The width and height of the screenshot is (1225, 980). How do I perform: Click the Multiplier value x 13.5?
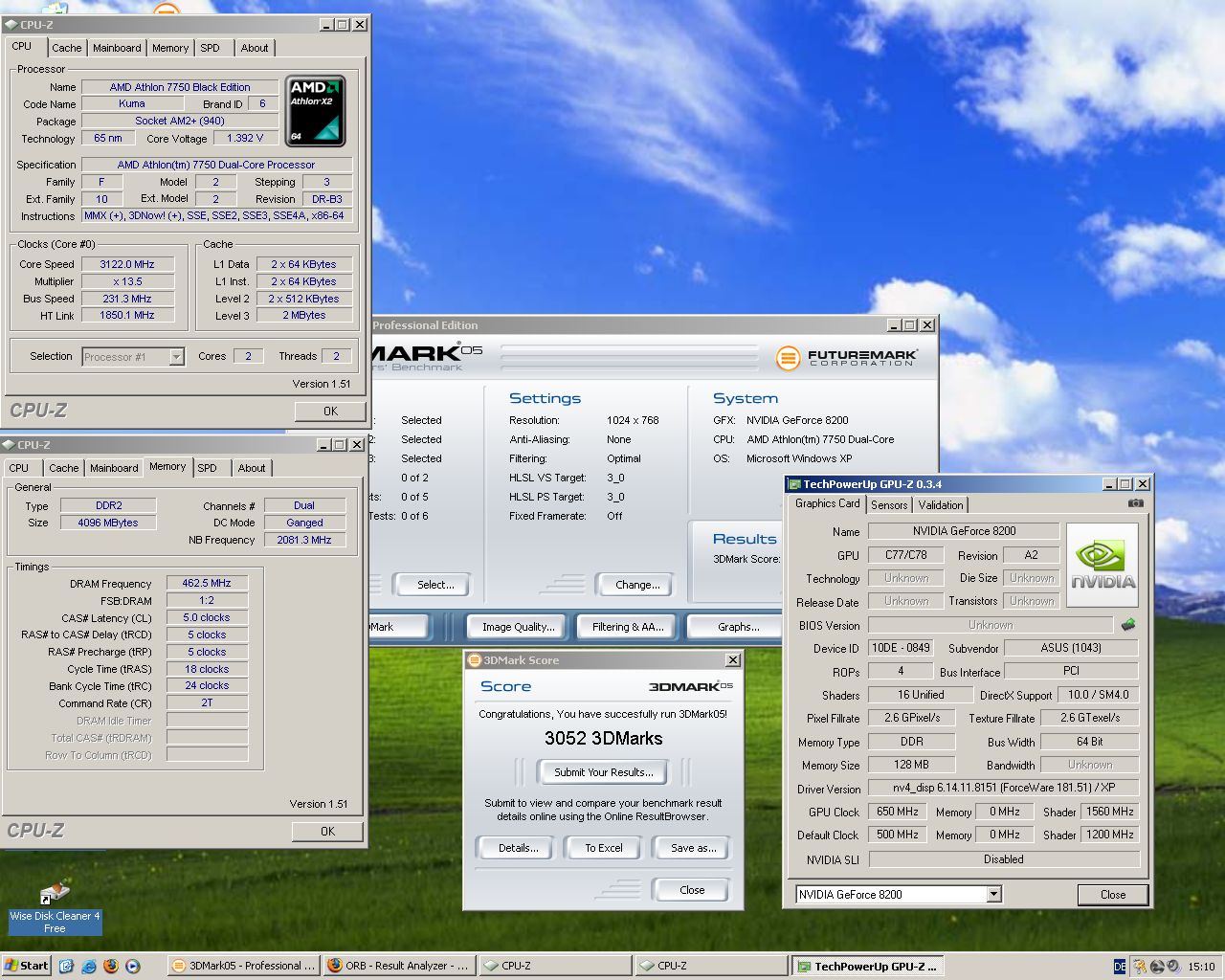[x=127, y=281]
